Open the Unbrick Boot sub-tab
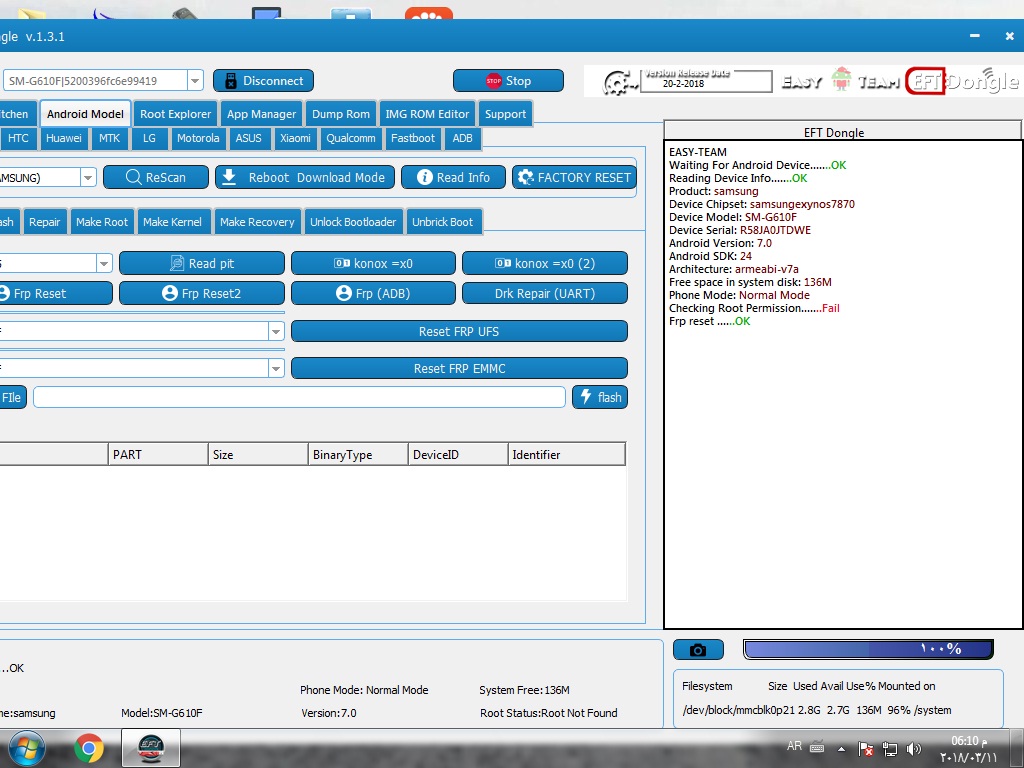 [x=442, y=222]
